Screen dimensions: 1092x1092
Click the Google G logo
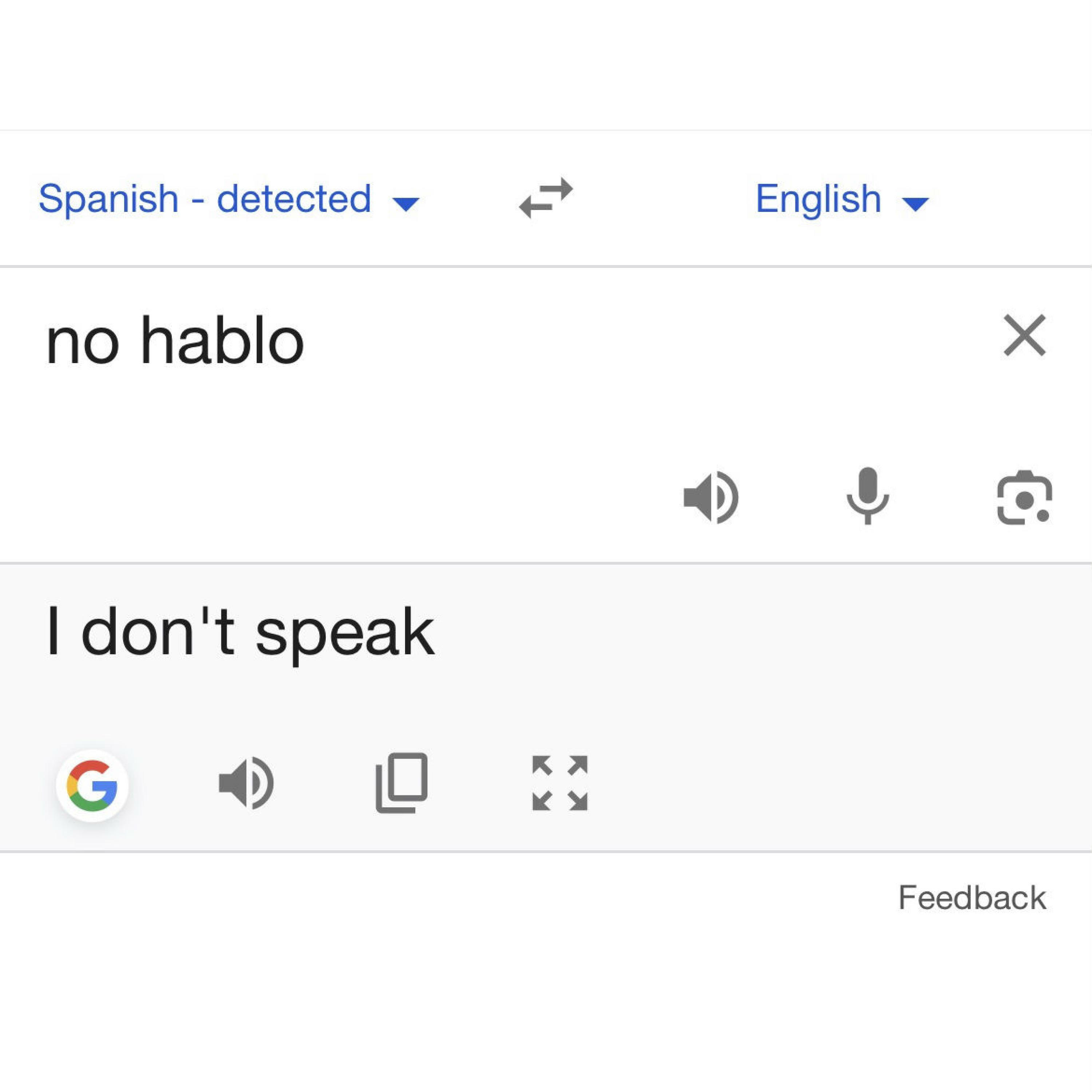[92, 785]
